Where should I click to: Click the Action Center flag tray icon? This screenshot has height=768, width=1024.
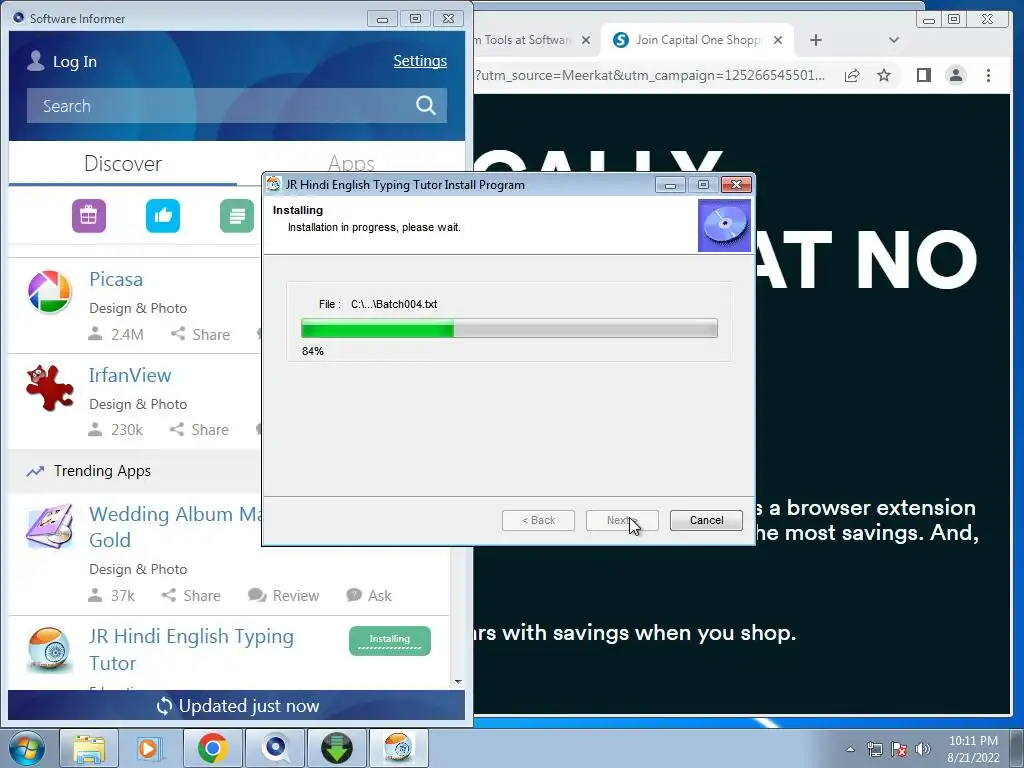tap(899, 749)
